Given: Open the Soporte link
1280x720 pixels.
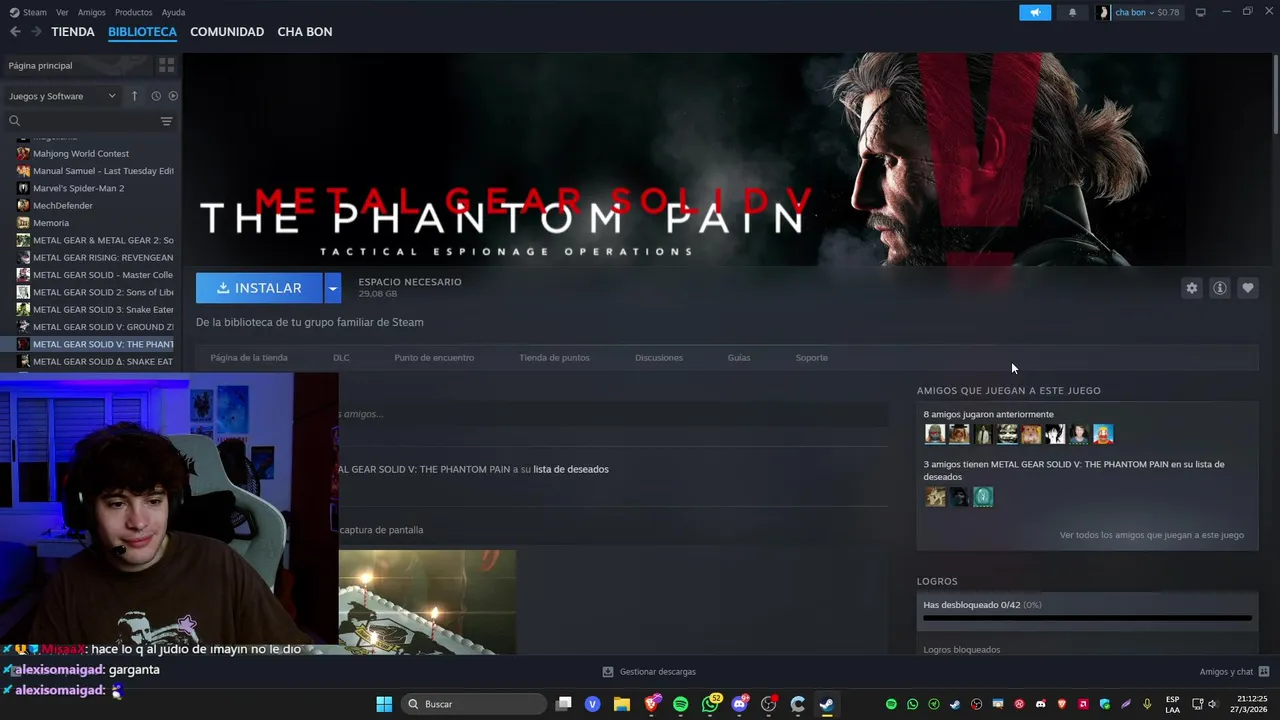Looking at the screenshot, I should click(811, 357).
